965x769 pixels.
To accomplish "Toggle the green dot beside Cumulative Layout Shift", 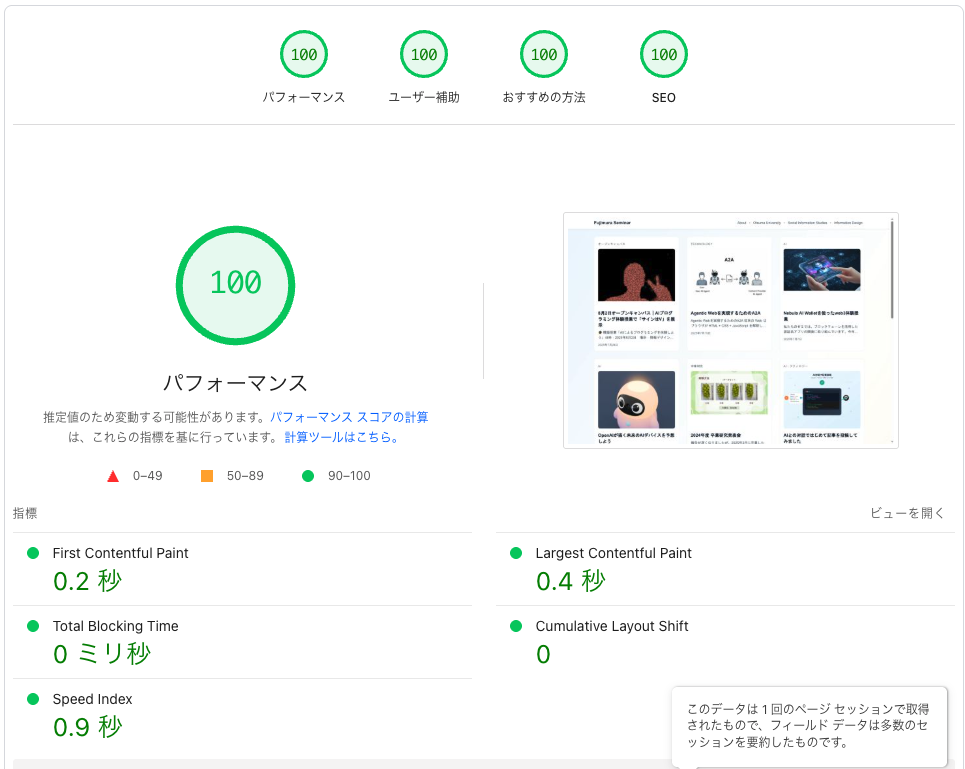I will 516,626.
